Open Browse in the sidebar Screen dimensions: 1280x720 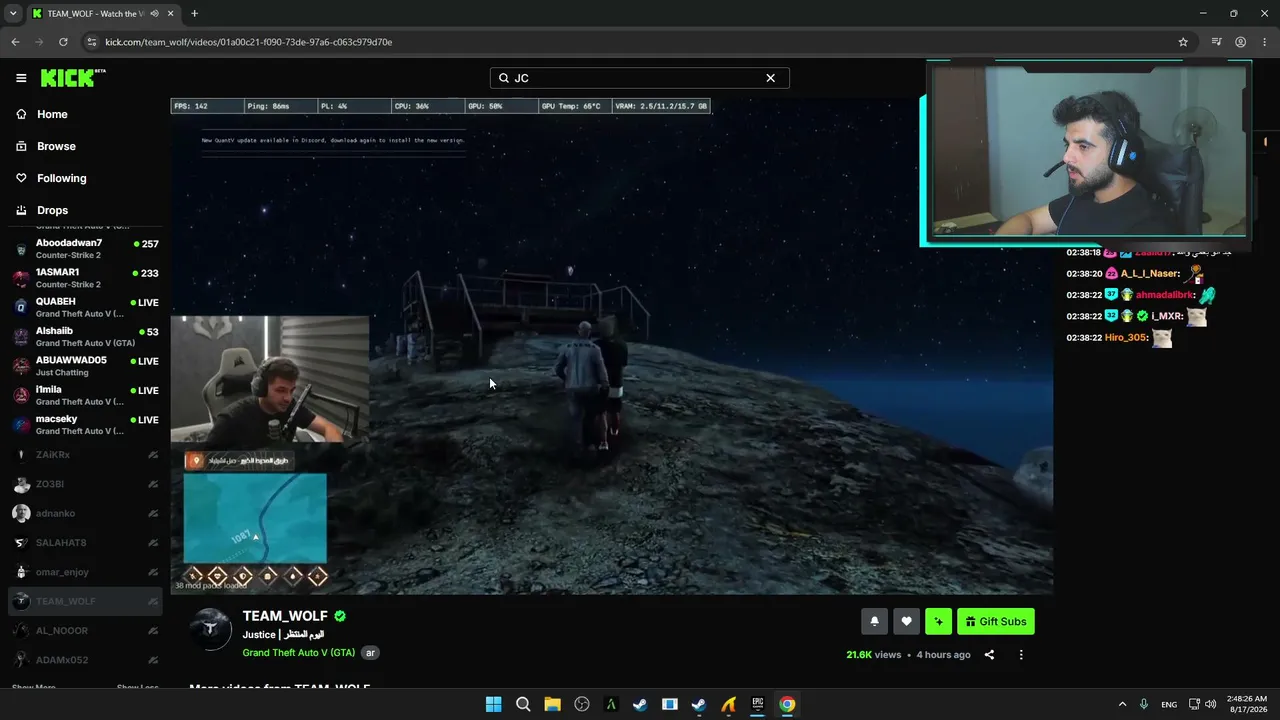pyautogui.click(x=56, y=146)
